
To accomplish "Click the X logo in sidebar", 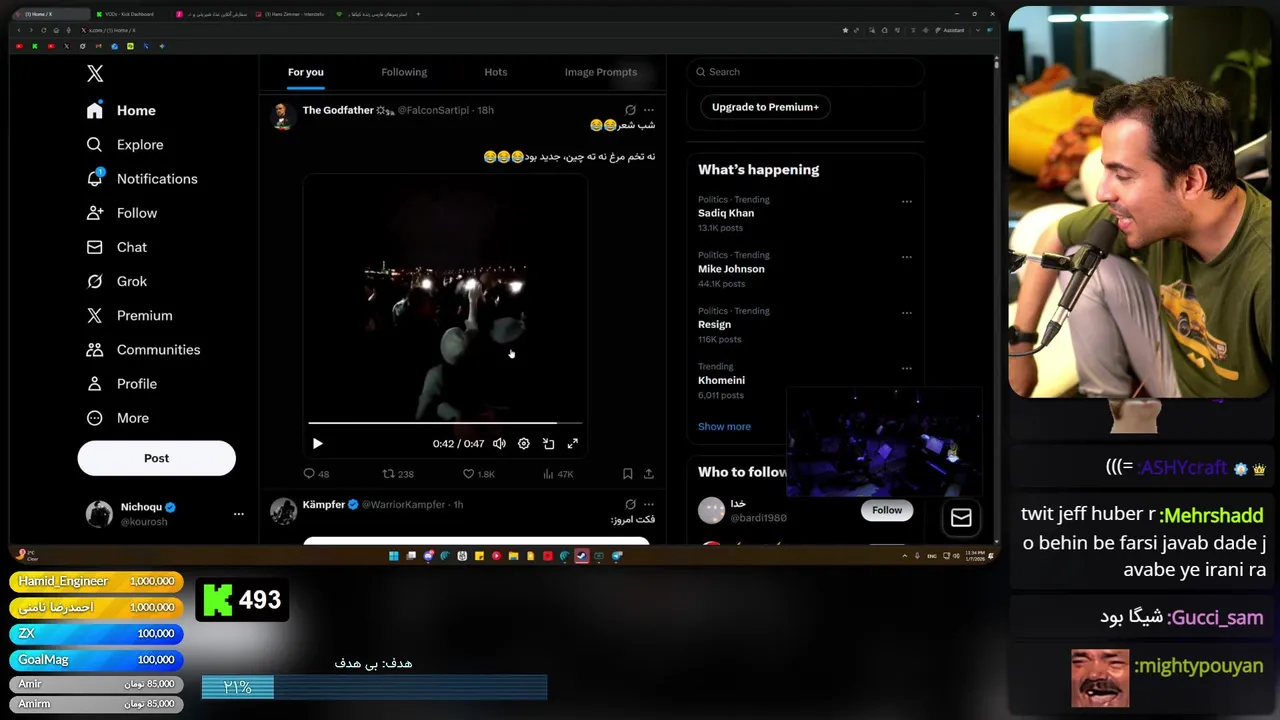I will pyautogui.click(x=95, y=73).
